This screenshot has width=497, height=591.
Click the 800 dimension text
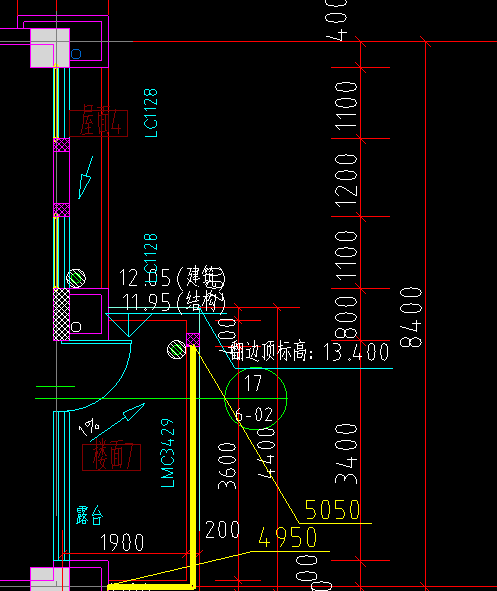pyautogui.click(x=346, y=317)
